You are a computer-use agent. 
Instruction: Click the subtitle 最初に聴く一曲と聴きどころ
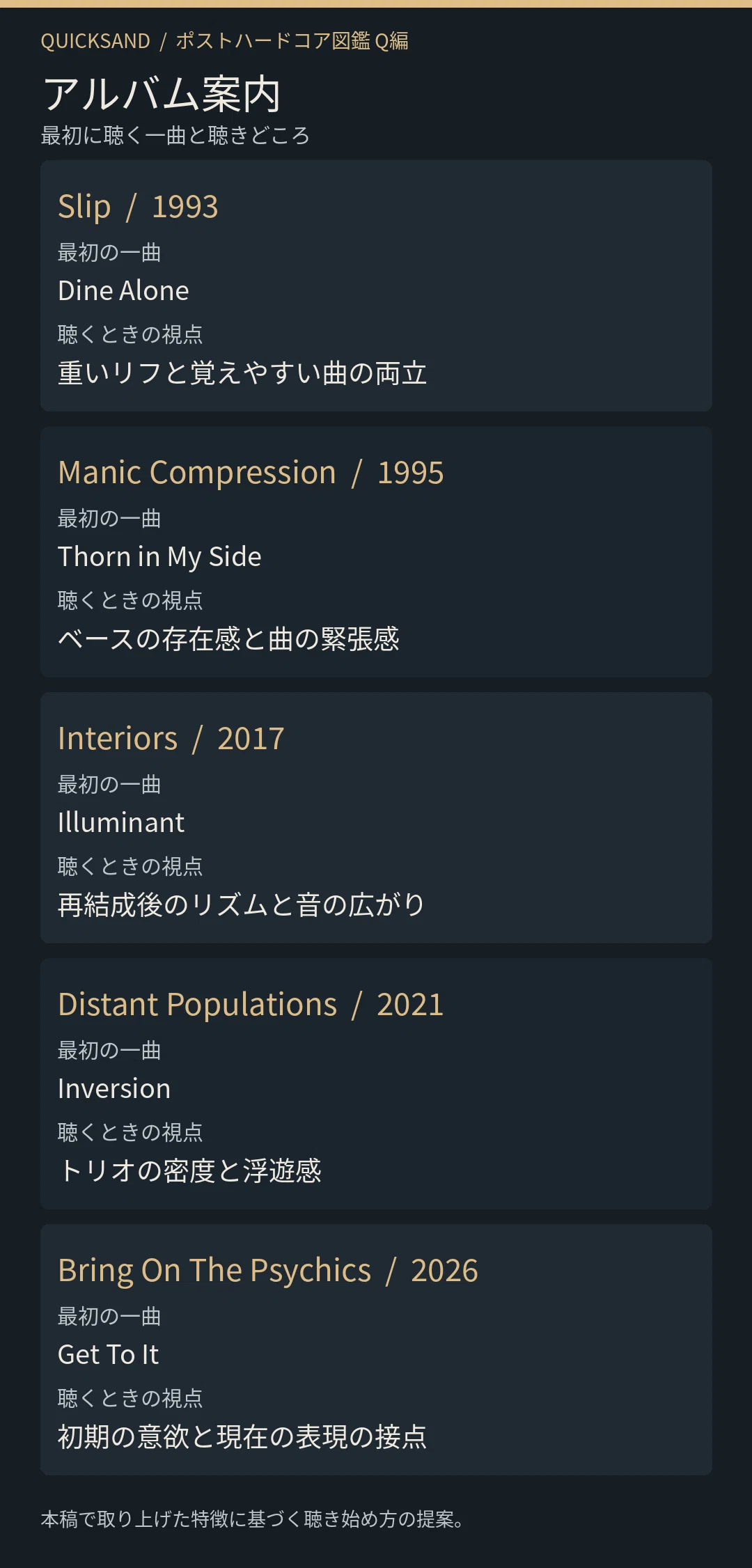pos(175,135)
